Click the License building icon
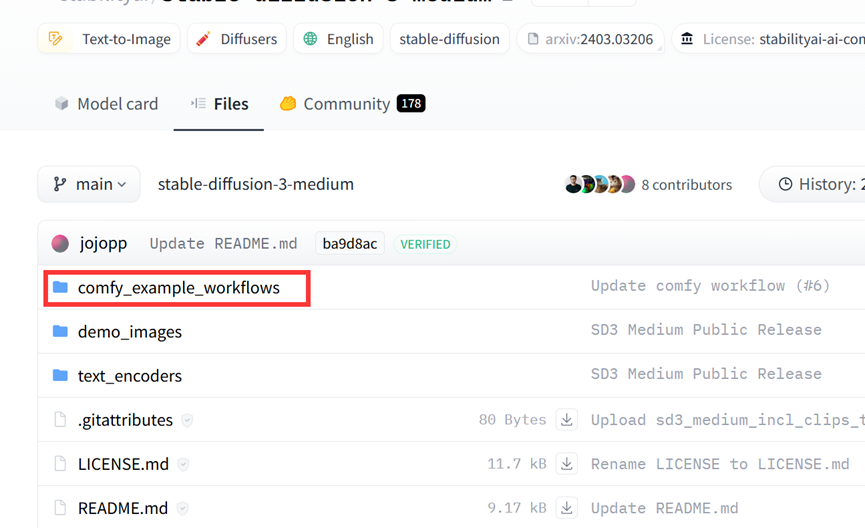Viewport: 865px width, 528px height. [x=687, y=39]
